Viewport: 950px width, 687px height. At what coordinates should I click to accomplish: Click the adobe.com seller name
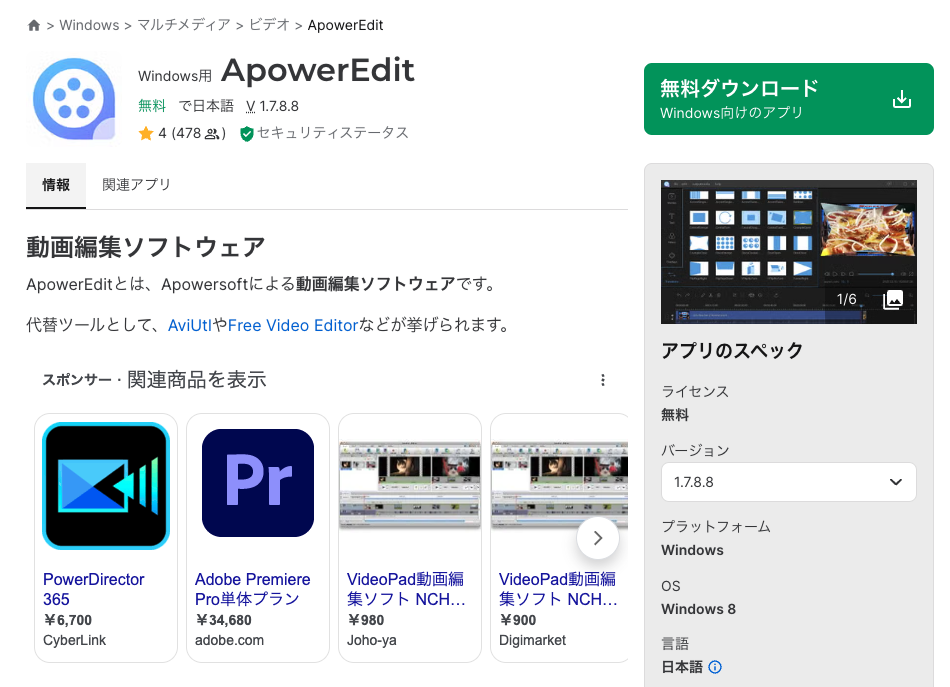point(230,640)
